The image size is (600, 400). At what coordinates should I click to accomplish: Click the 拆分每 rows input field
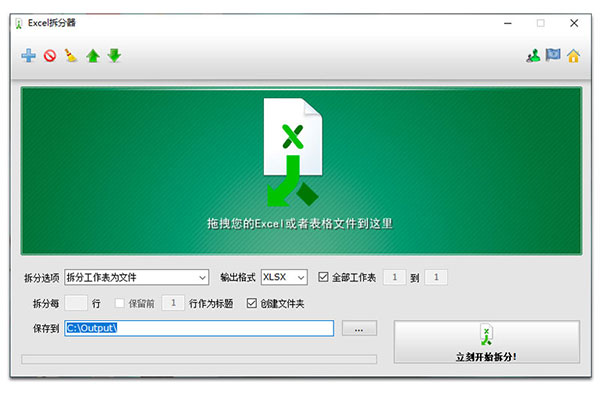pos(76,303)
